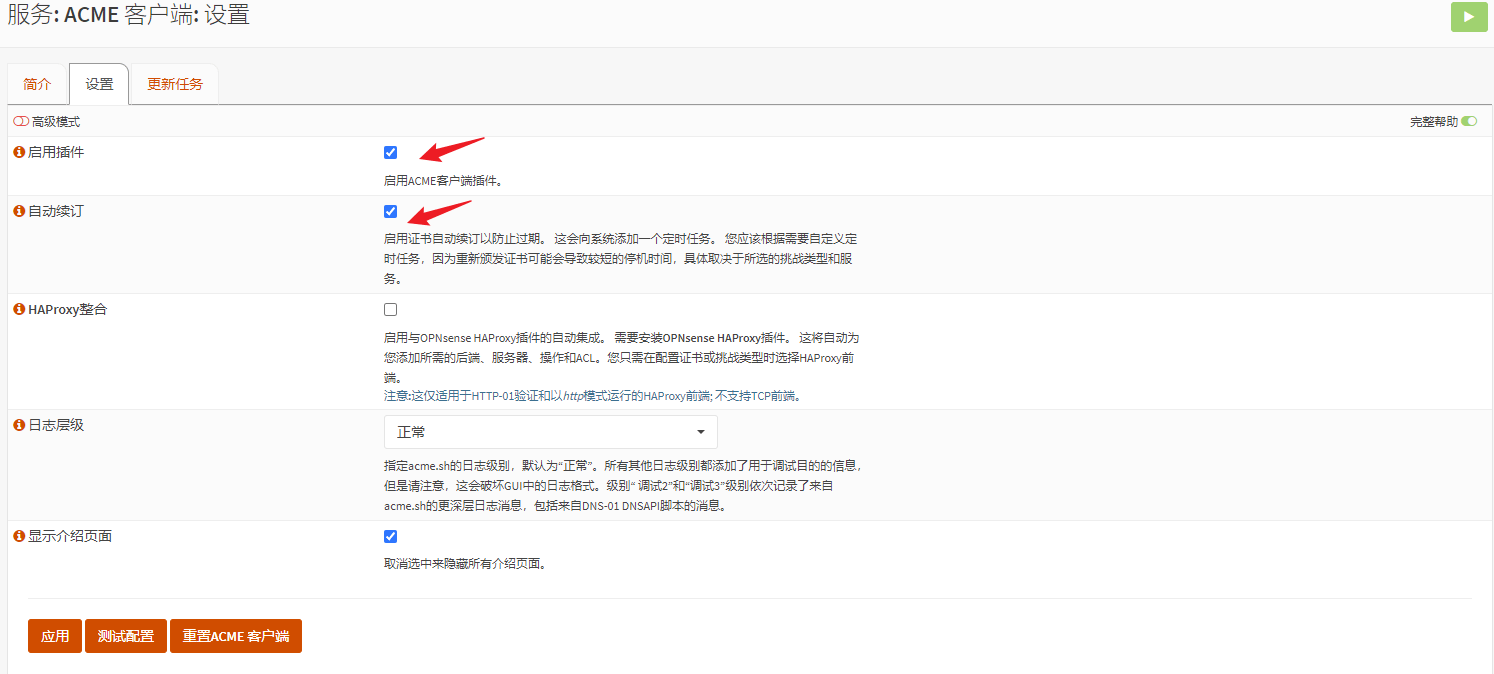Viewport: 1494px width, 674px height.
Task: Uncheck the 启用插件 checkbox
Action: [390, 153]
